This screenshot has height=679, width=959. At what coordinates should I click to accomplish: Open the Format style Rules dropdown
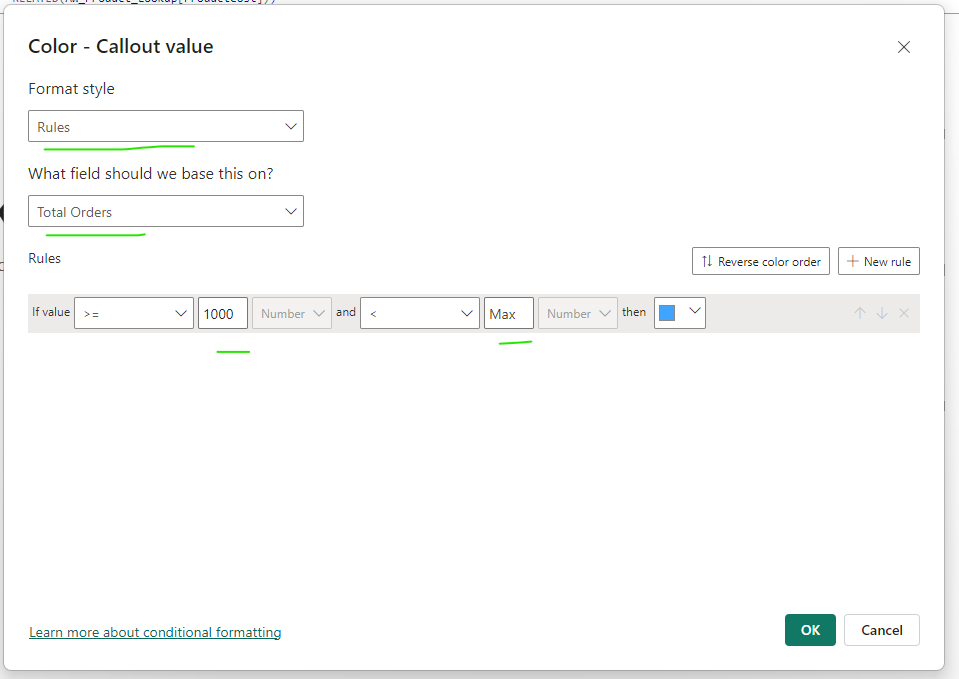[x=166, y=126]
